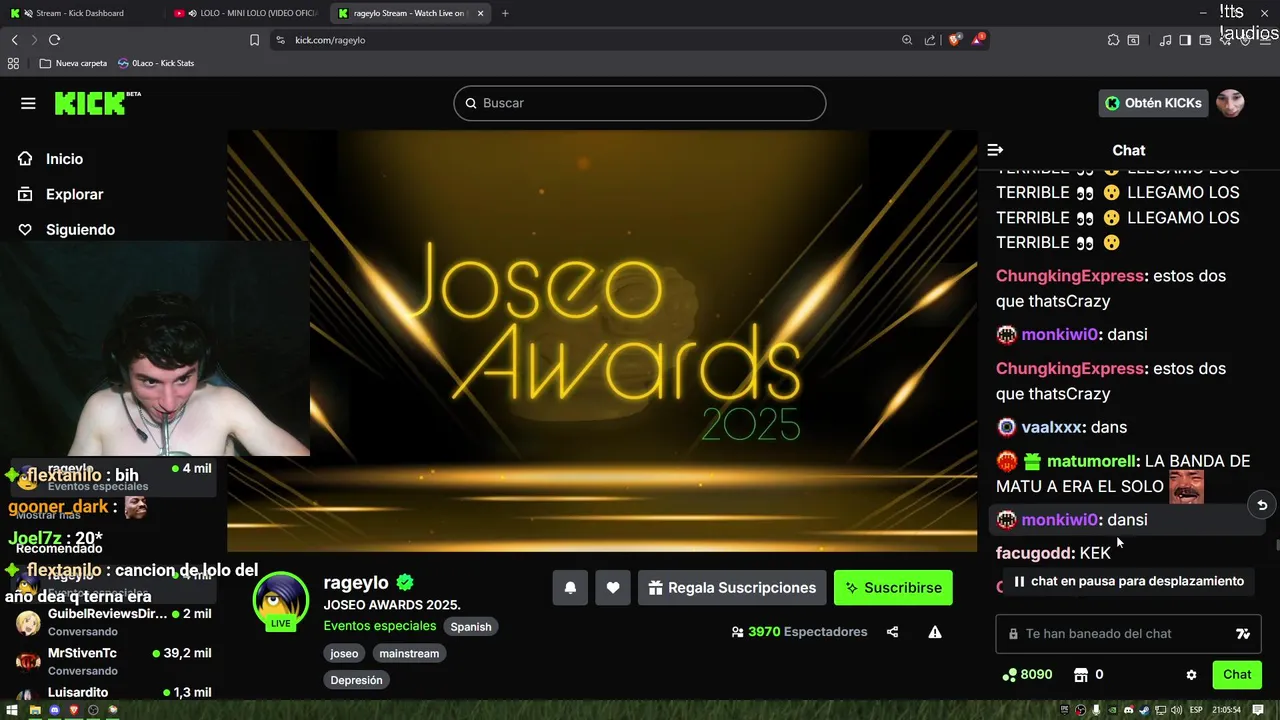Zoom page magnifier icon in address bar
The image size is (1280, 720).
point(907,40)
